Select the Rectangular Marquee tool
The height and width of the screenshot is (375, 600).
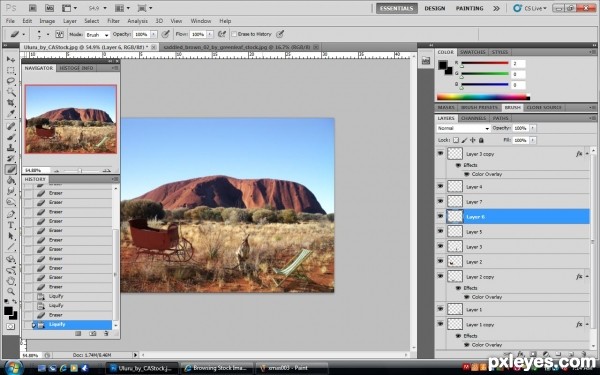tap(11, 70)
